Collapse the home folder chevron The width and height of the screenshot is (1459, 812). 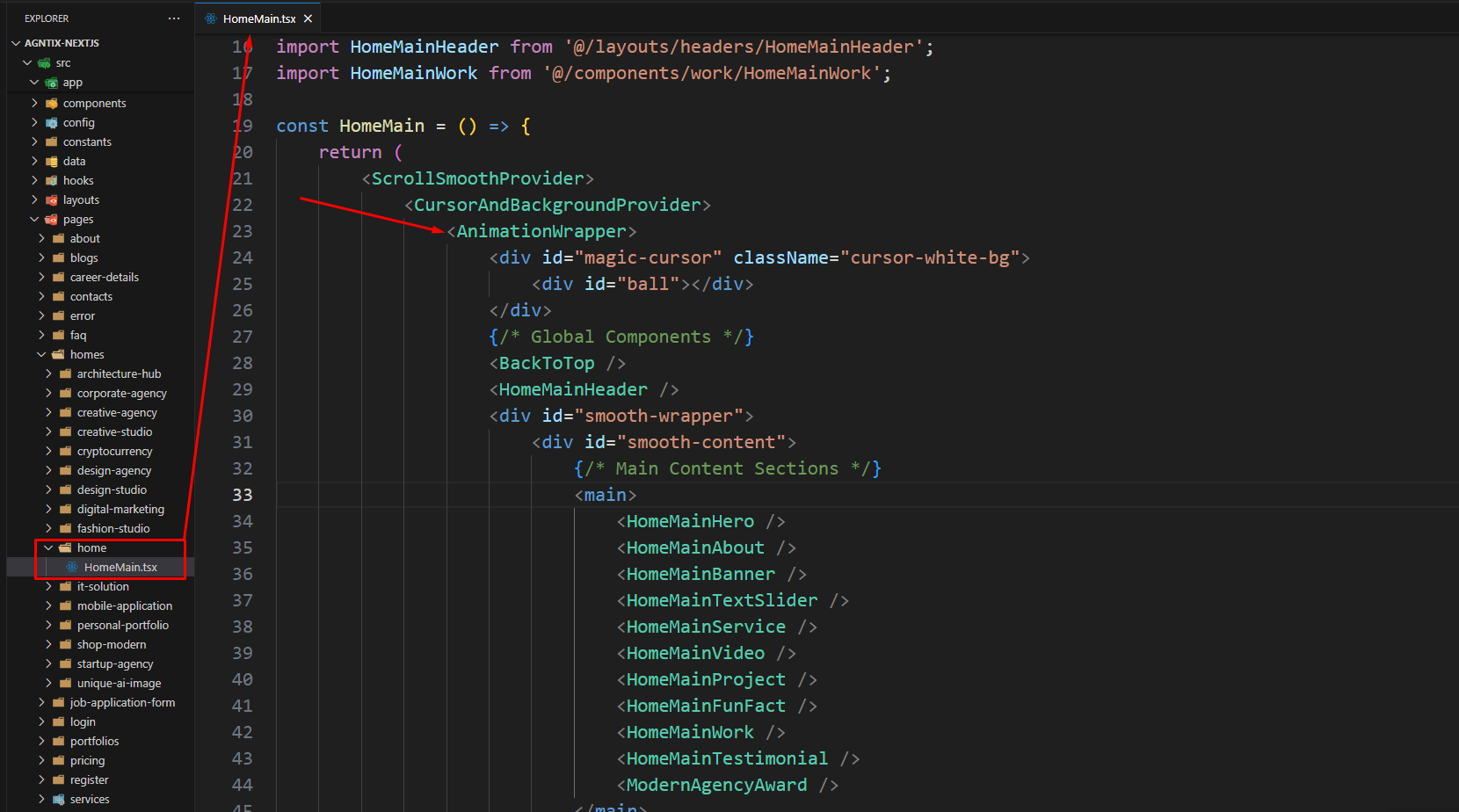[x=48, y=548]
